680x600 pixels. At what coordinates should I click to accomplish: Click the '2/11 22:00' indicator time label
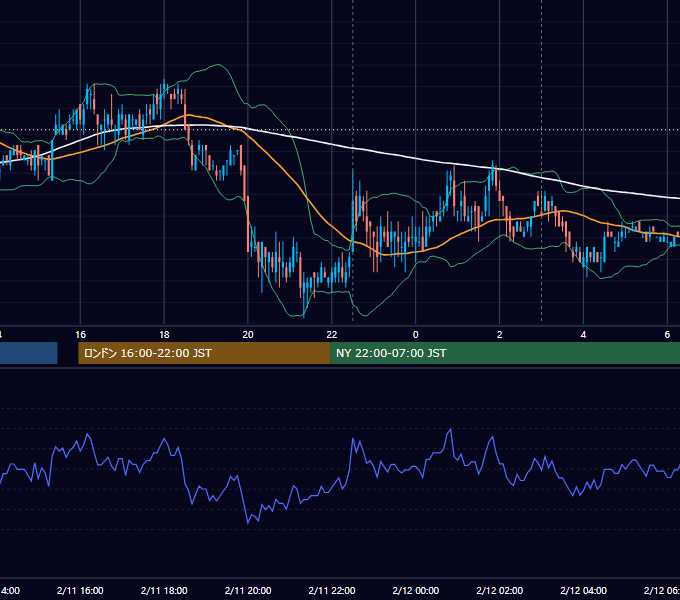point(332,590)
